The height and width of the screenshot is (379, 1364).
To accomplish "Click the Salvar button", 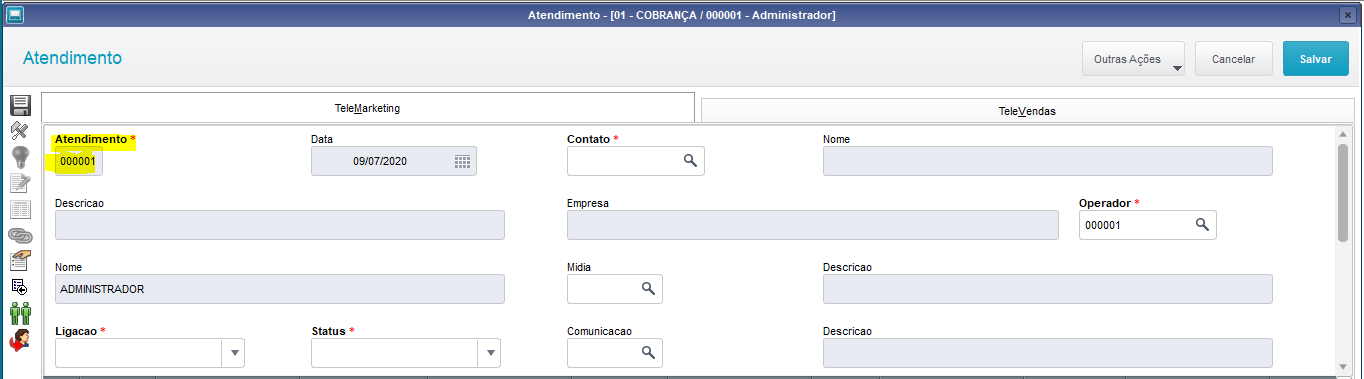I will click(1315, 59).
